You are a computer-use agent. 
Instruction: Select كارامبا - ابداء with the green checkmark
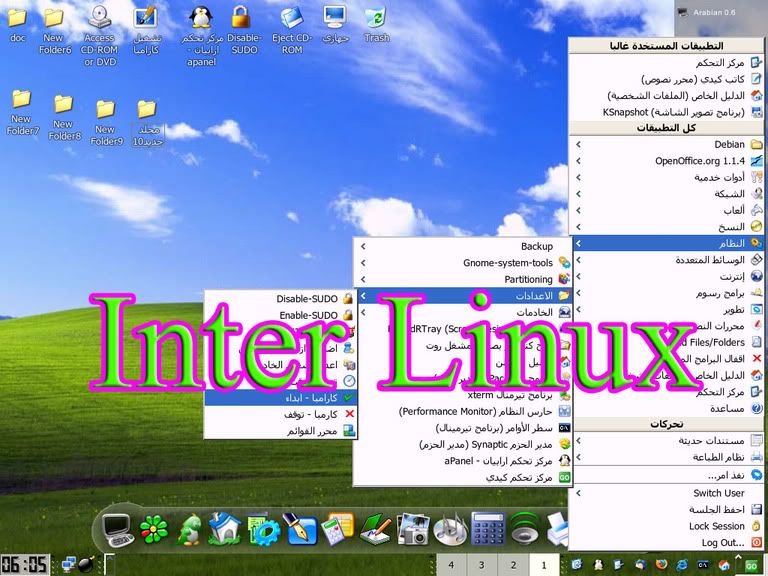tap(281, 398)
